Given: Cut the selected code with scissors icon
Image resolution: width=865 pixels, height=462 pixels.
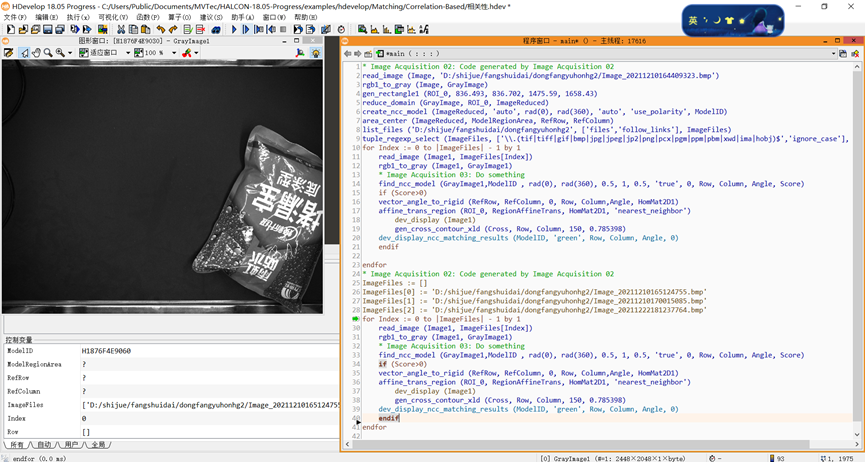Looking at the screenshot, I should (120, 29).
